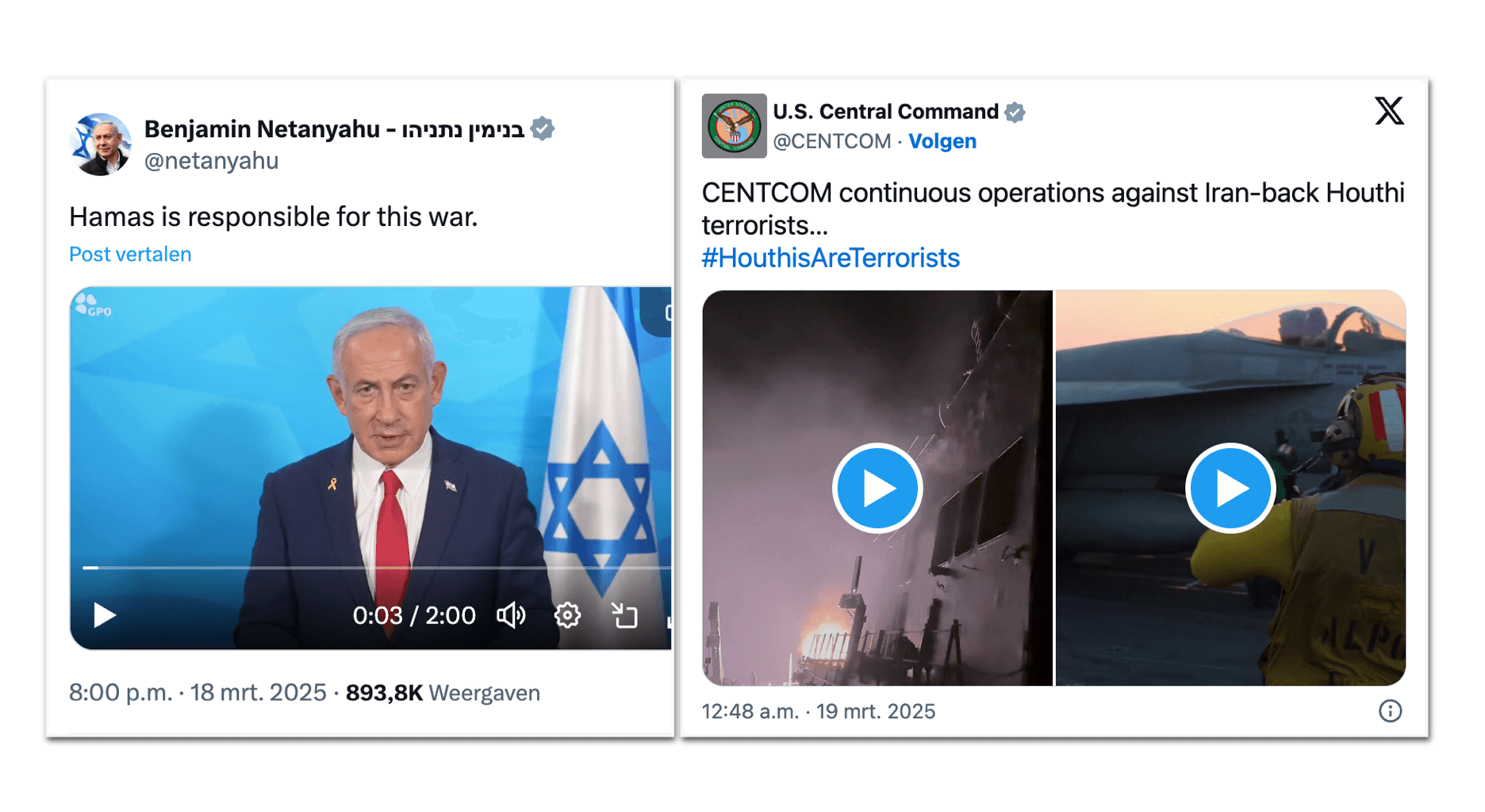Play the fighter jet deck video
The height and width of the screenshot is (812, 1485).
[1230, 488]
